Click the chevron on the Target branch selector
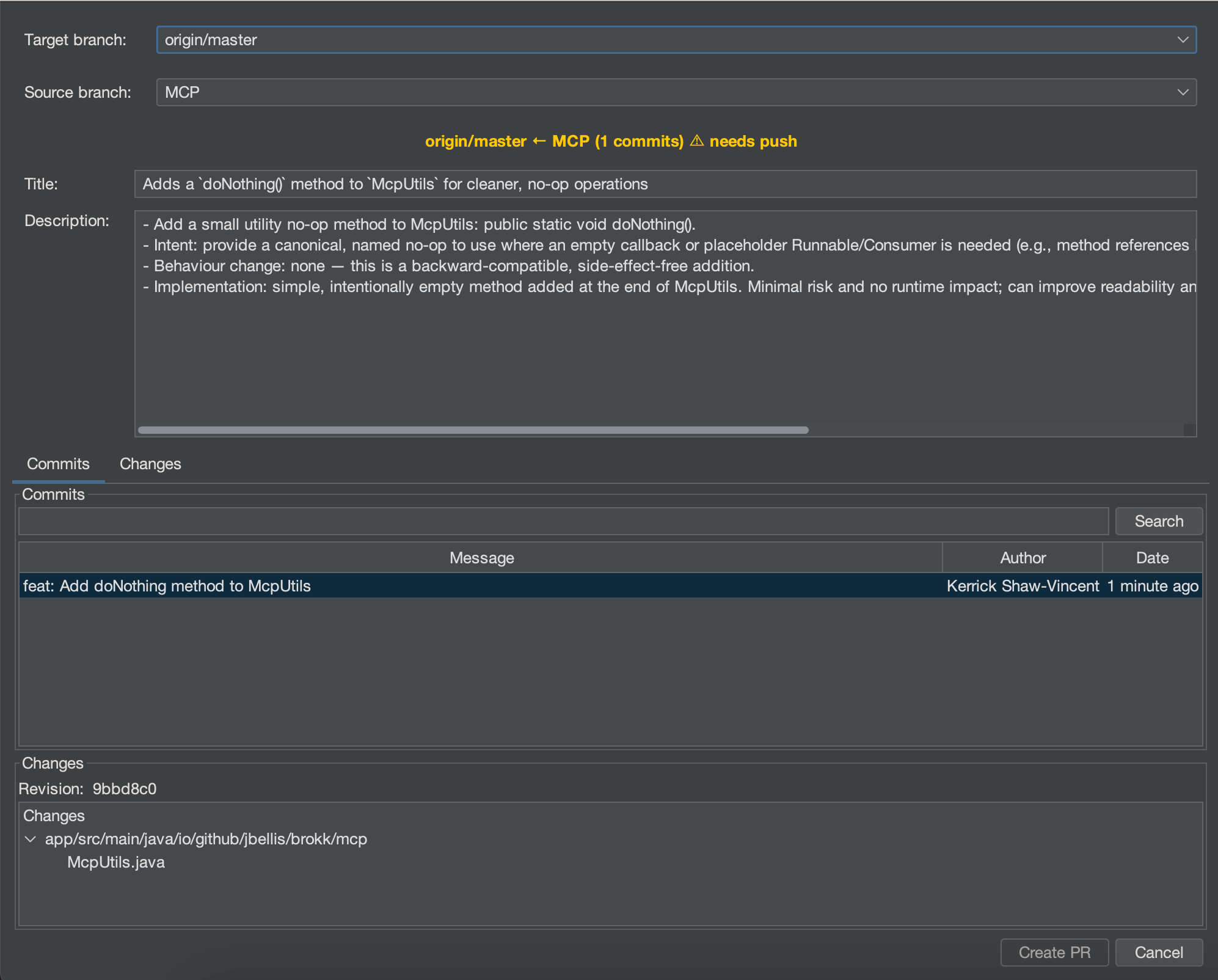 coord(1182,40)
